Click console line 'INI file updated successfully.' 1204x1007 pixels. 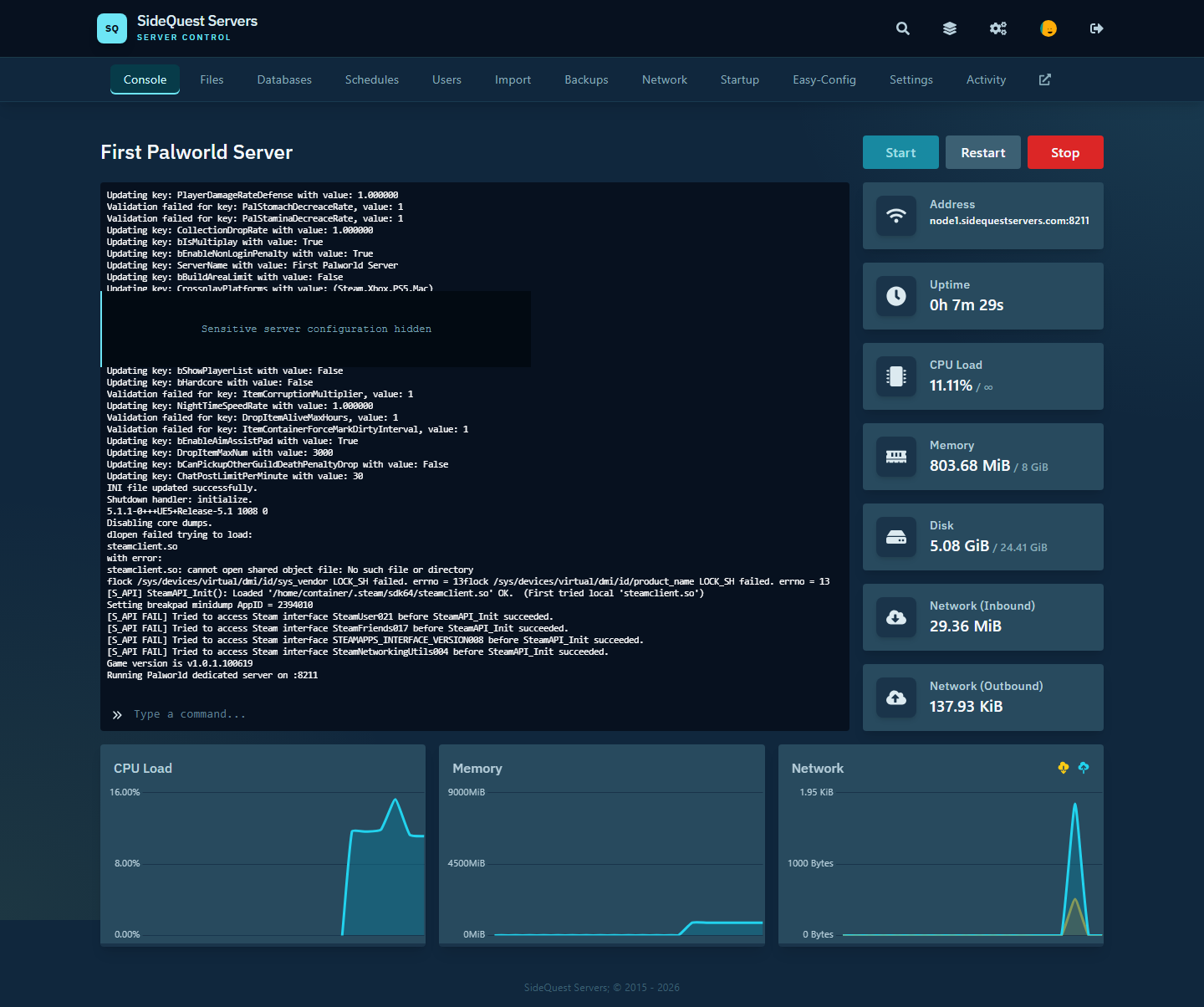pyautogui.click(x=182, y=488)
